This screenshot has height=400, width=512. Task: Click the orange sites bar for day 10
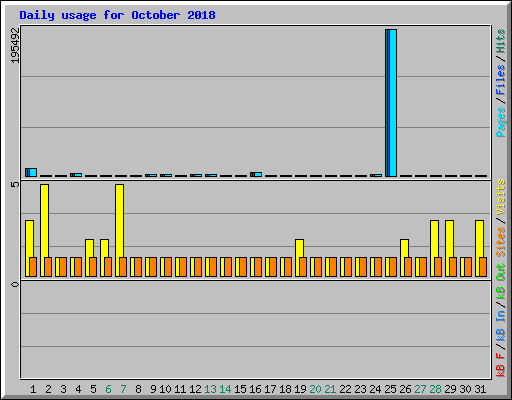[x=168, y=267]
